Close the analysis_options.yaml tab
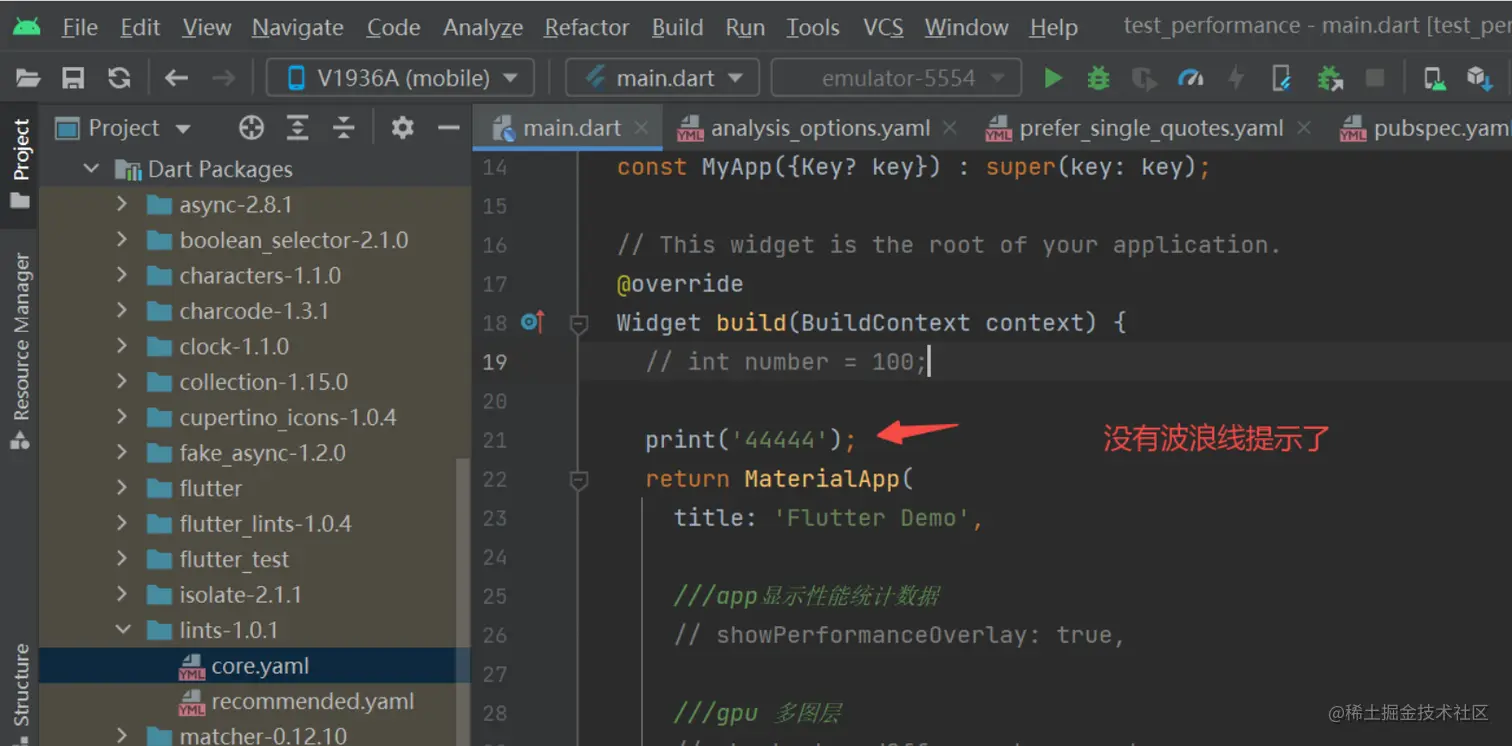 pyautogui.click(x=949, y=128)
